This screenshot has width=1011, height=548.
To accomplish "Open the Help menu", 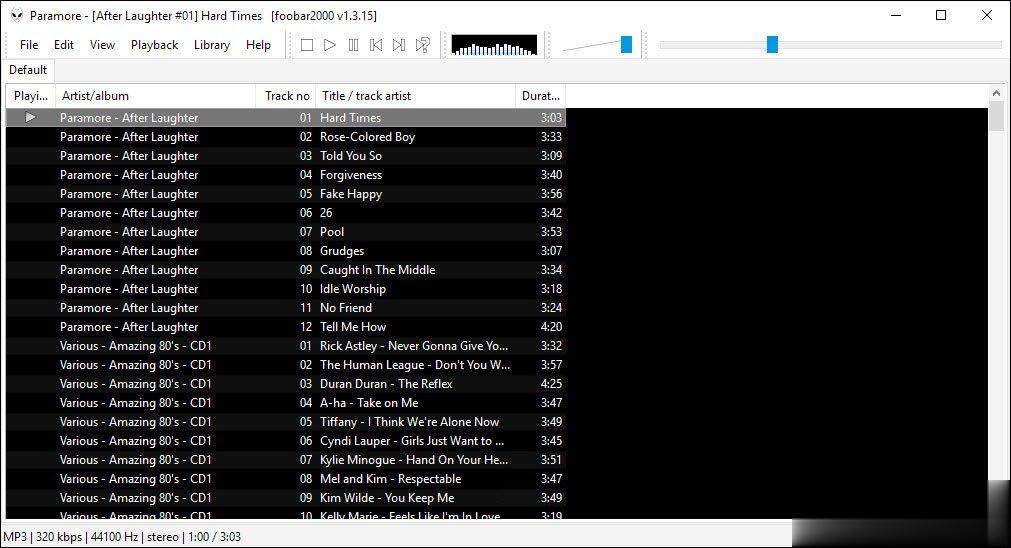I will pos(259,45).
